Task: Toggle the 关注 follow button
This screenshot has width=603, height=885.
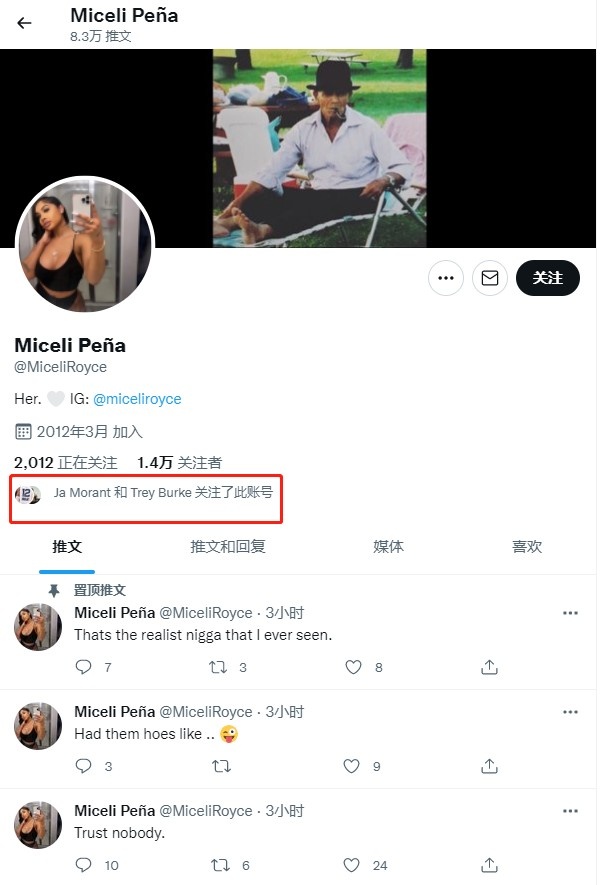Action: (x=547, y=278)
